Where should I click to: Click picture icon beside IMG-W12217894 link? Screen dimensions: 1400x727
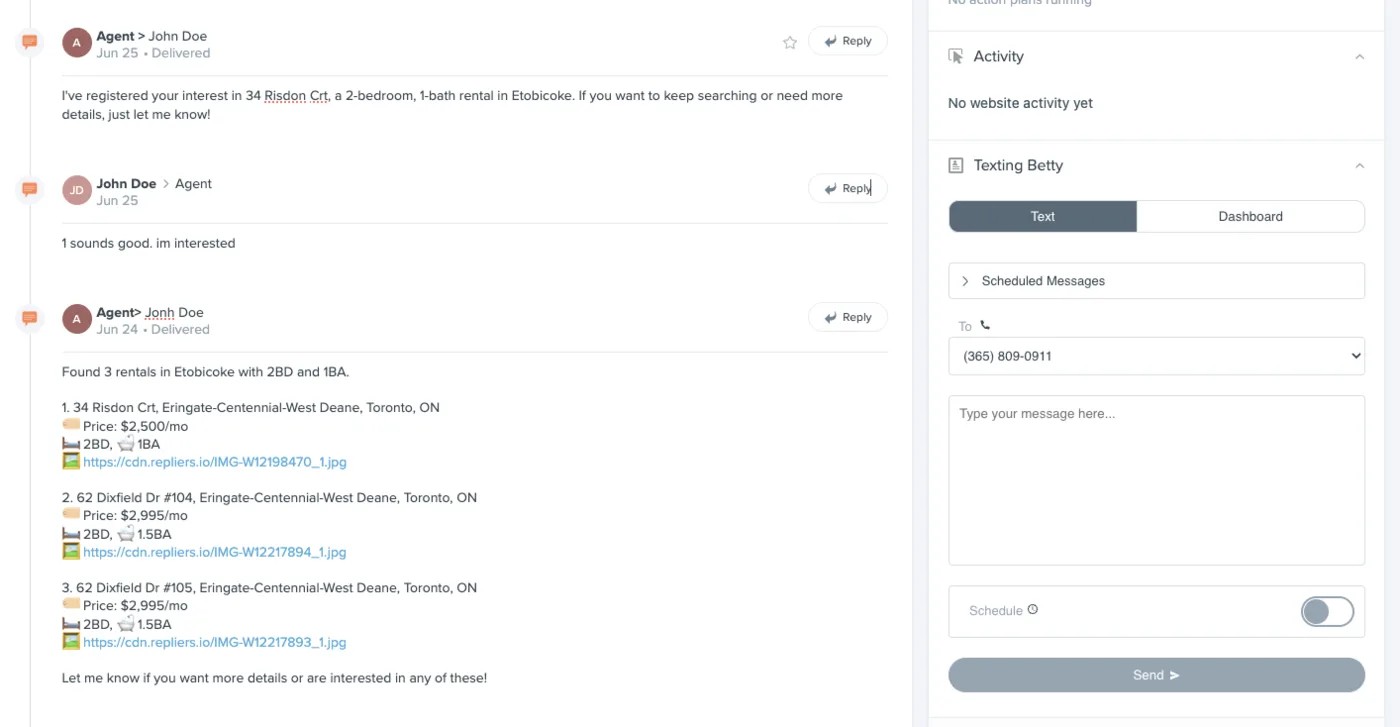pyautogui.click(x=71, y=552)
